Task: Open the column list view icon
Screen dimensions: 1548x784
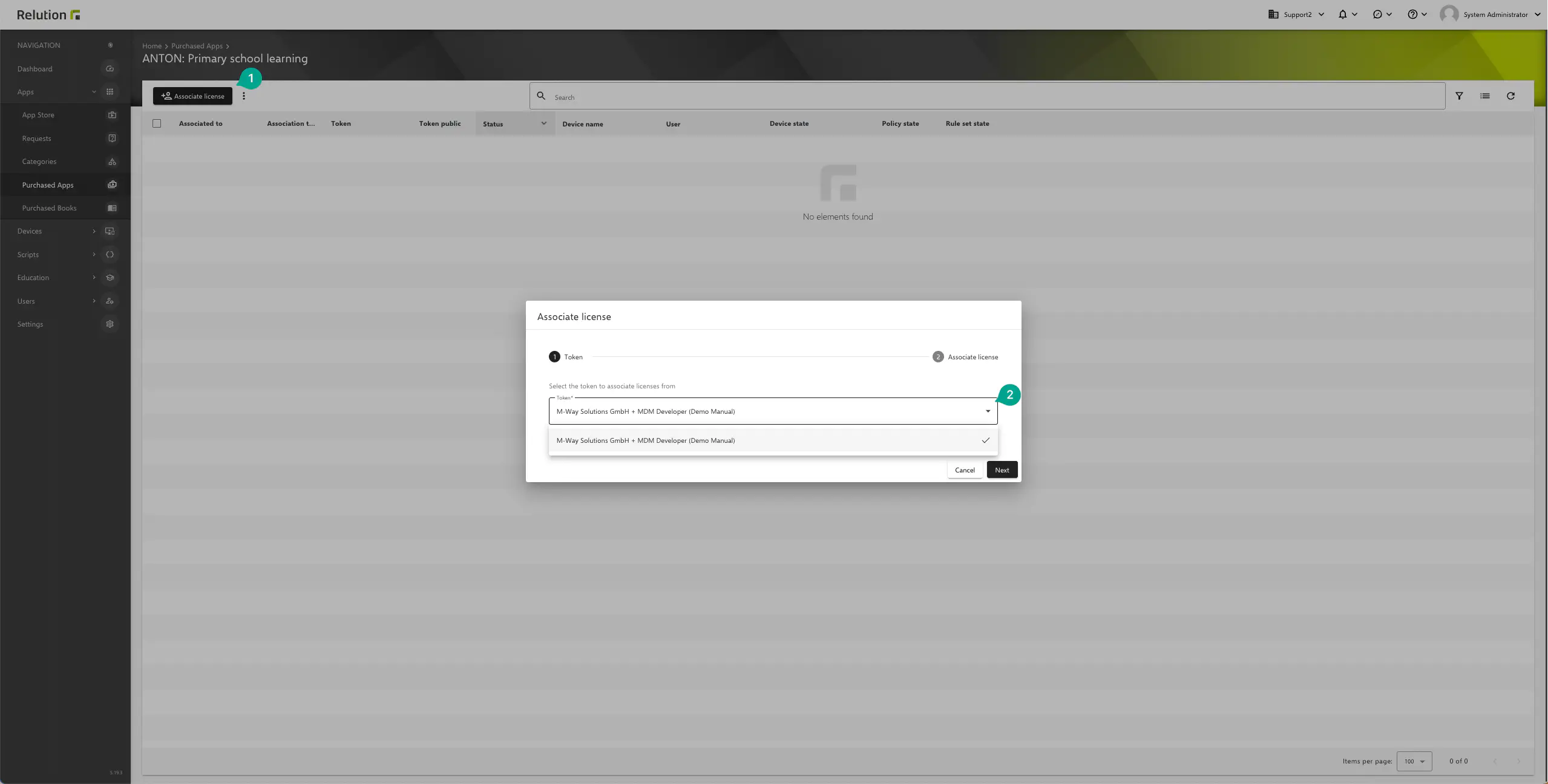Action: (x=1484, y=96)
